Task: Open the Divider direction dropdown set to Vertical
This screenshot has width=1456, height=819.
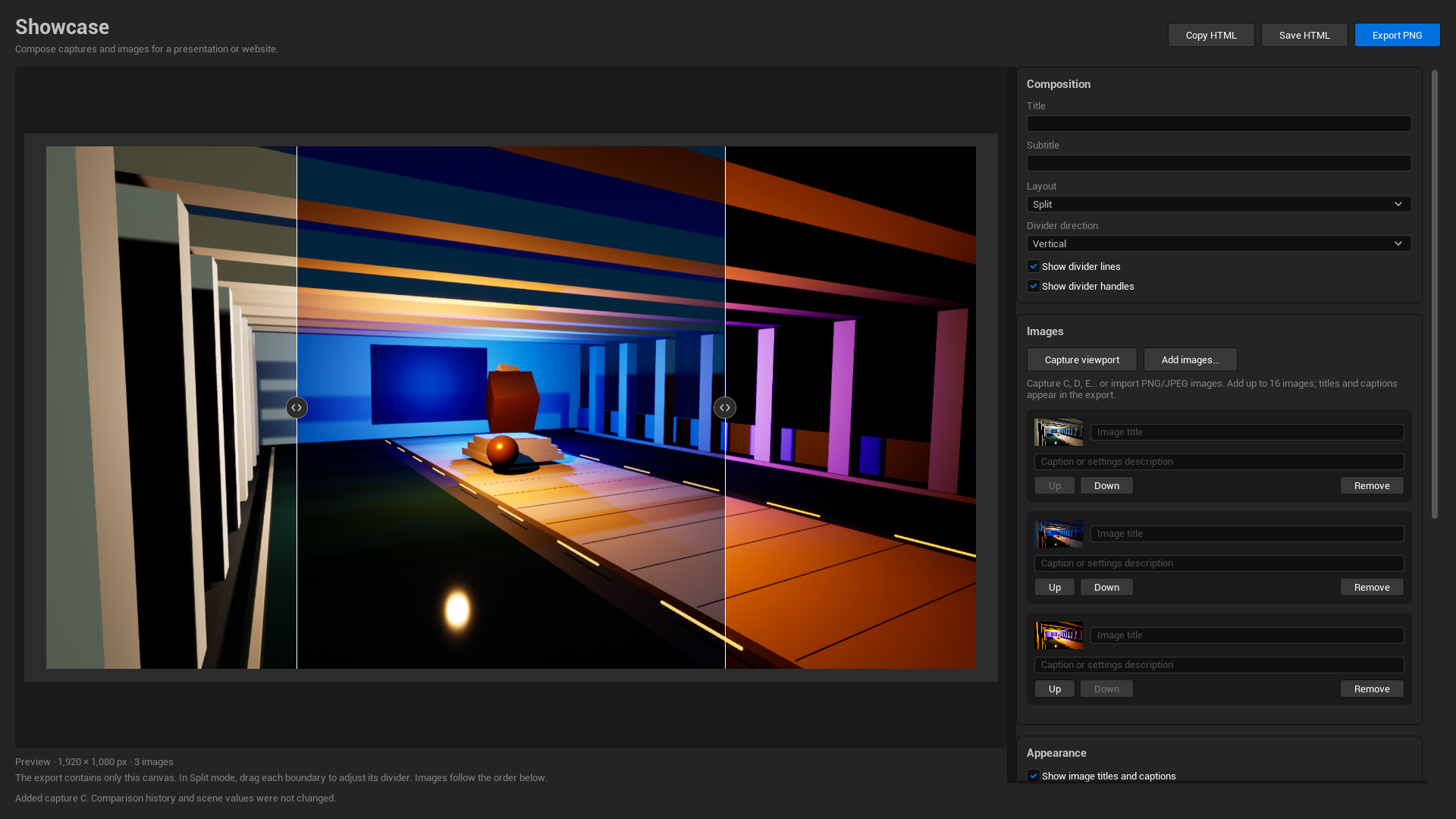Action: pyautogui.click(x=1219, y=243)
